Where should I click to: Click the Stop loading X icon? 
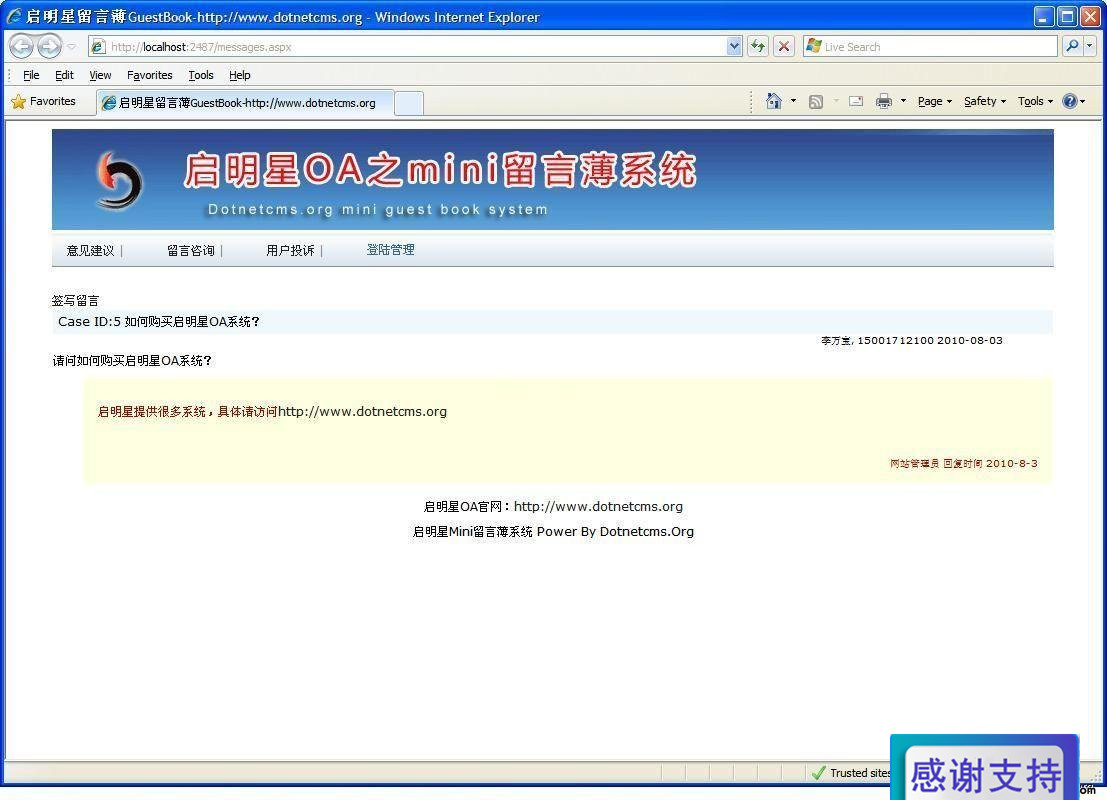pos(784,47)
